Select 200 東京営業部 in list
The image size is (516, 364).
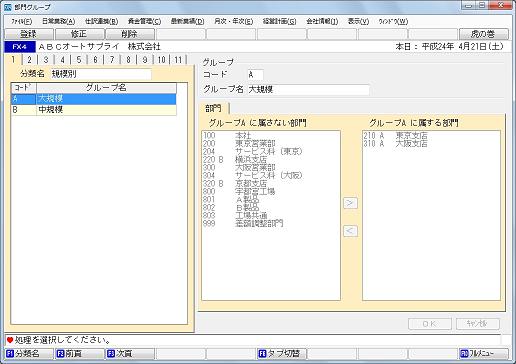[x=271, y=143]
